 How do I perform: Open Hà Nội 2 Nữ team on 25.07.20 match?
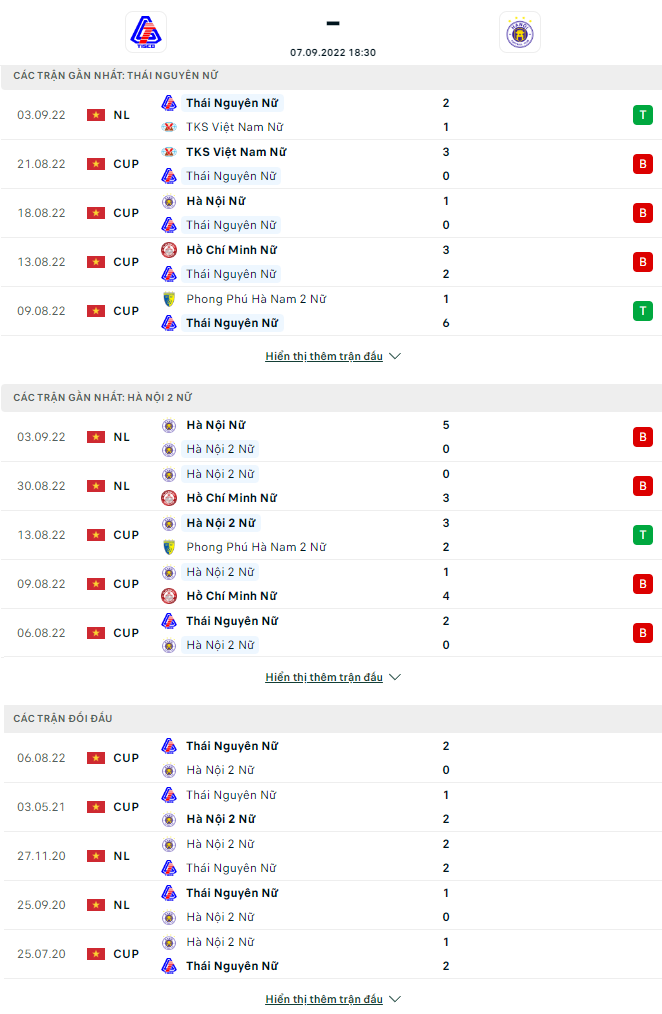tap(220, 942)
